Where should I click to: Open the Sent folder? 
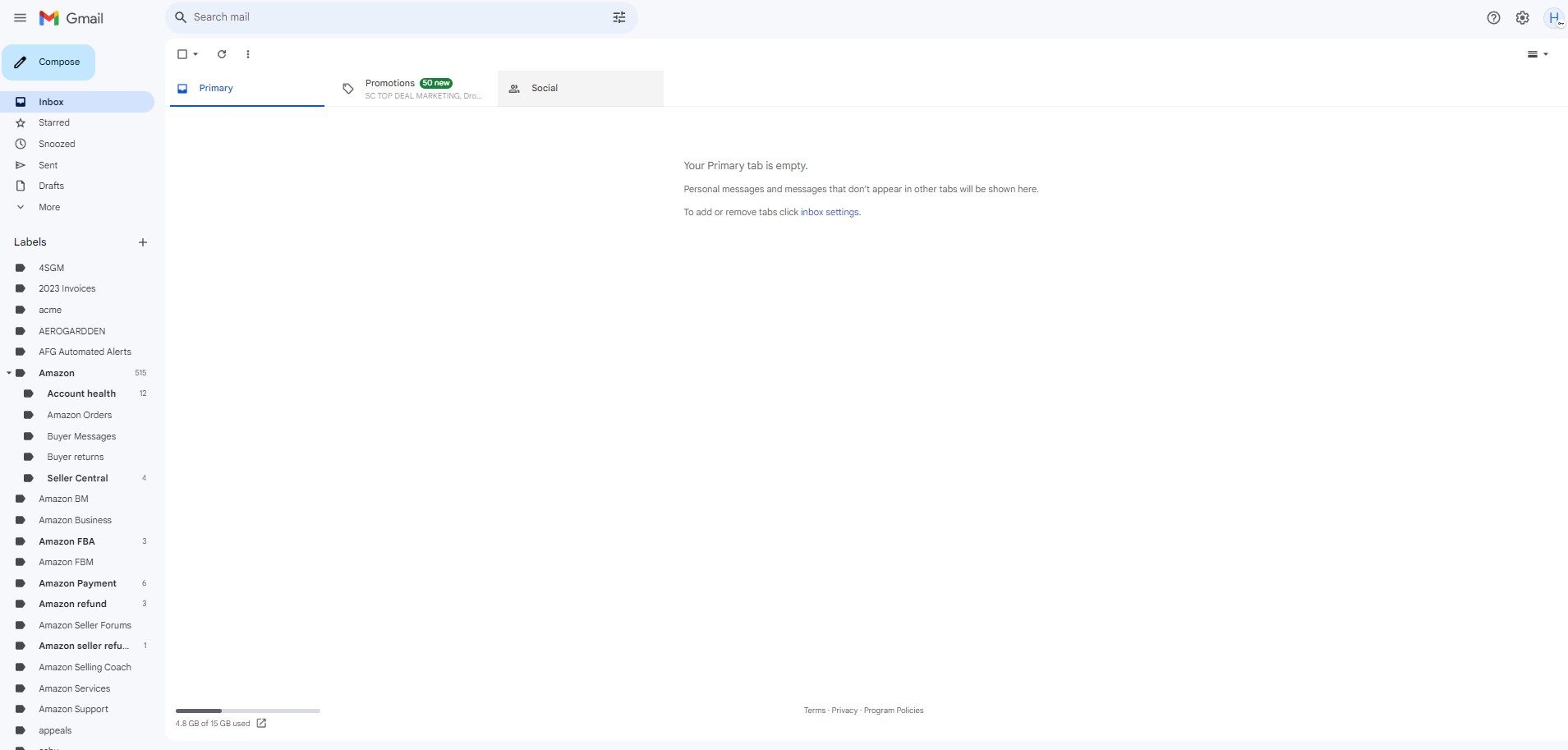tap(77, 165)
